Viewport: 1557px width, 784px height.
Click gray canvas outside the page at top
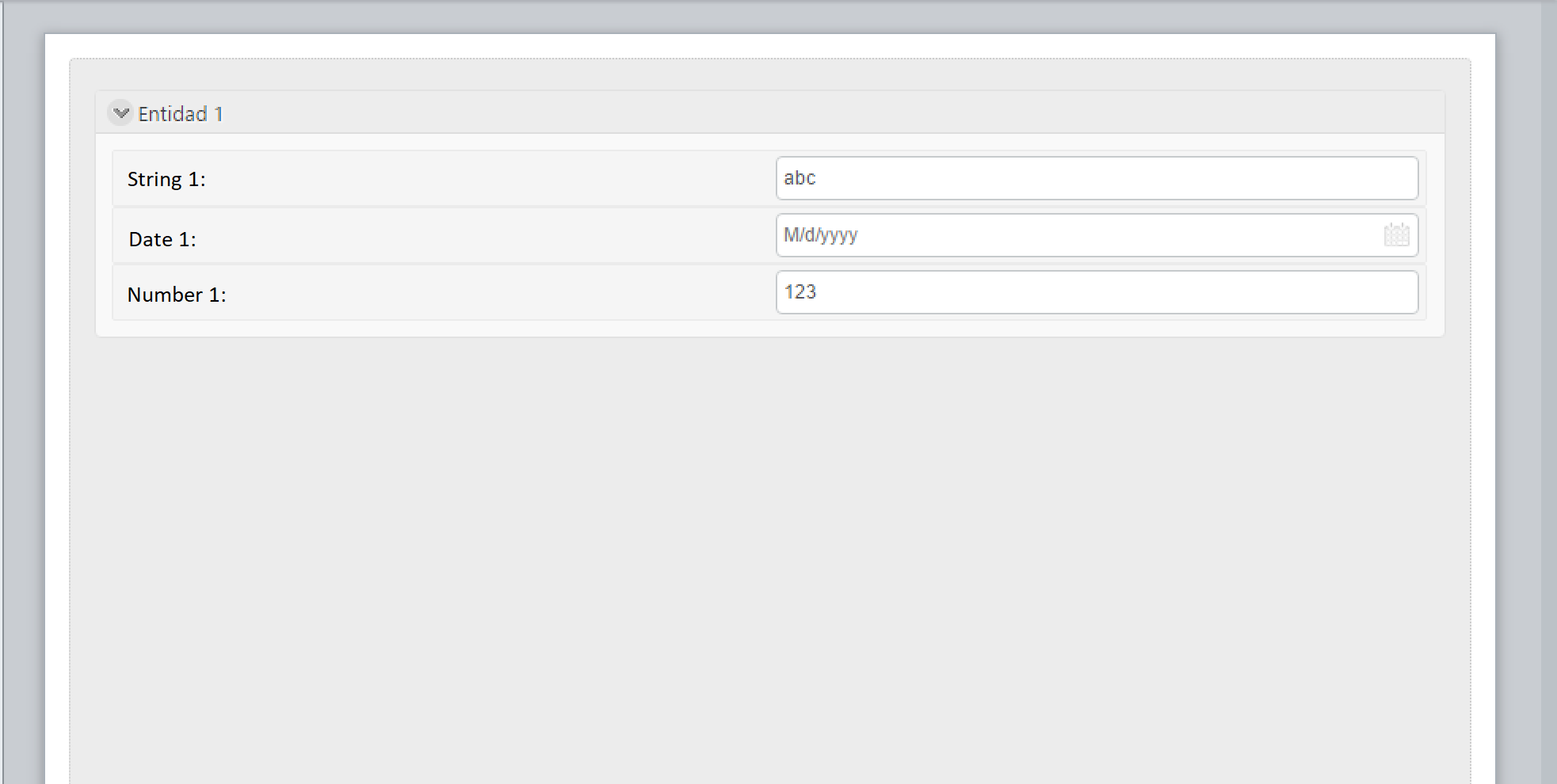pos(770,16)
